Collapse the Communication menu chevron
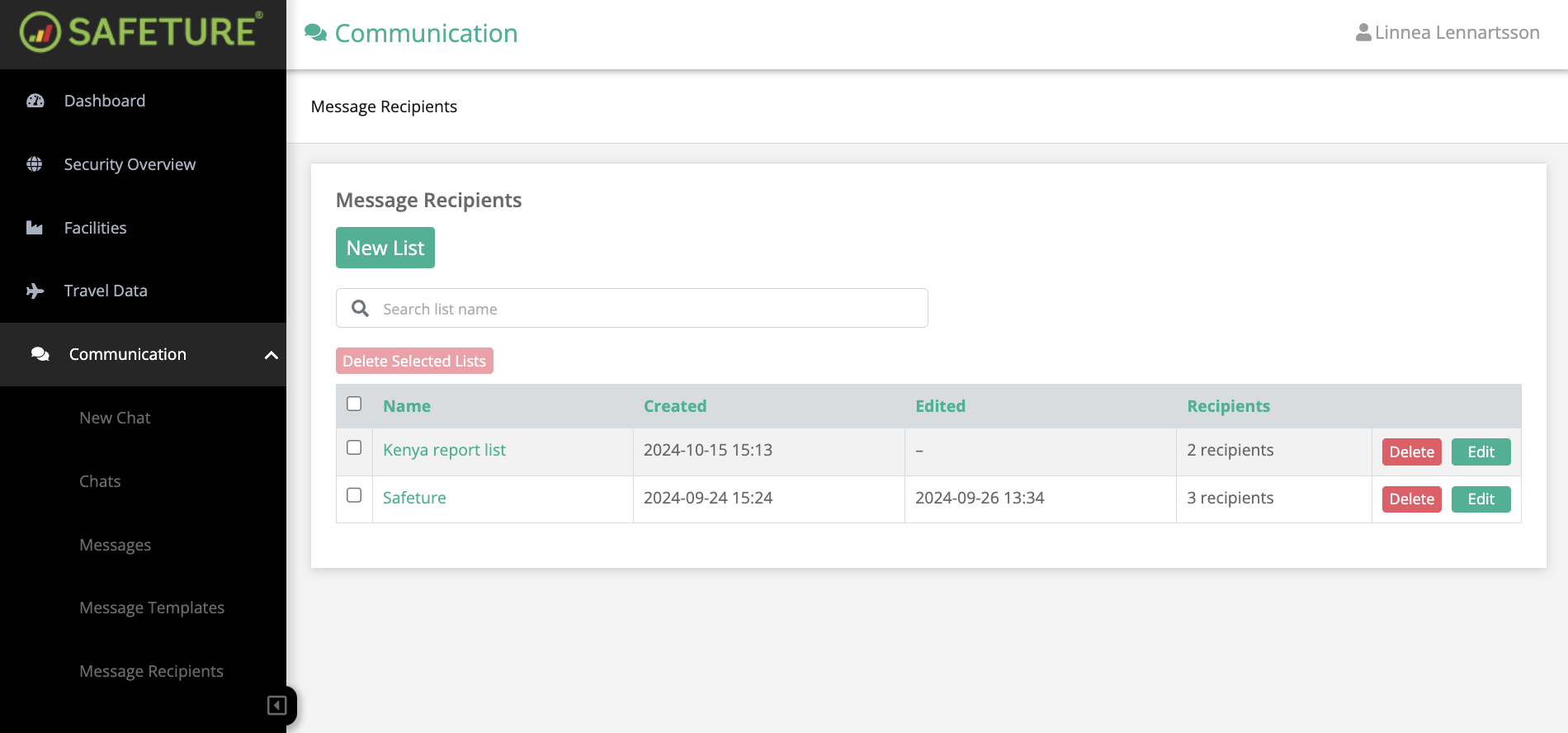 (x=271, y=355)
